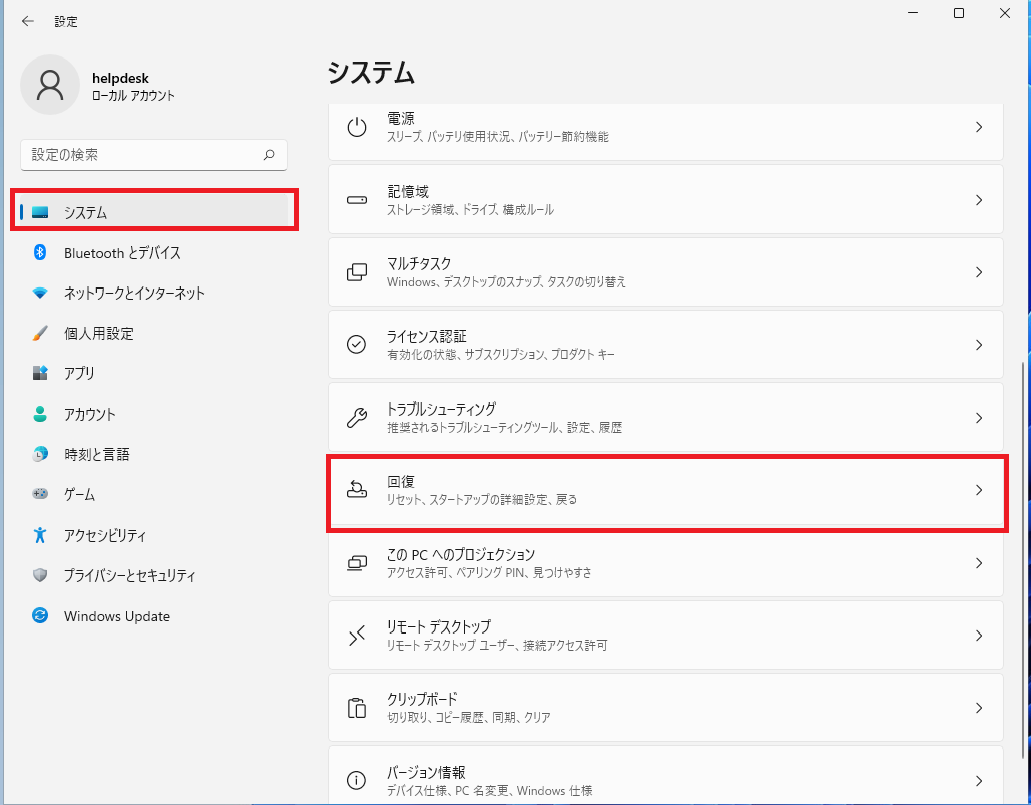Open the アカウント category
Screen dimensions: 1031x805
[155, 414]
